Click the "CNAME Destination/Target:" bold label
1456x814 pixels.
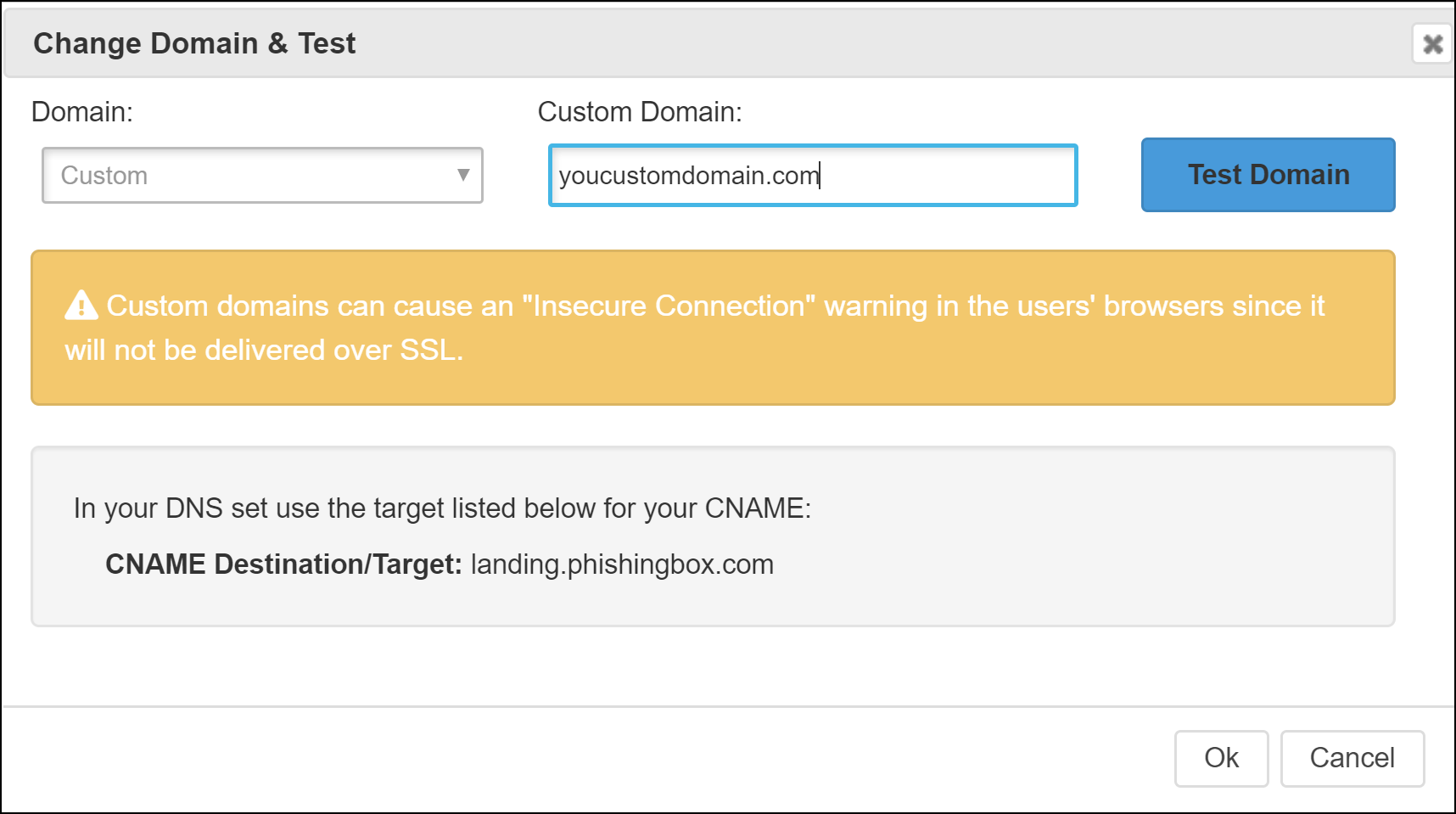283,564
